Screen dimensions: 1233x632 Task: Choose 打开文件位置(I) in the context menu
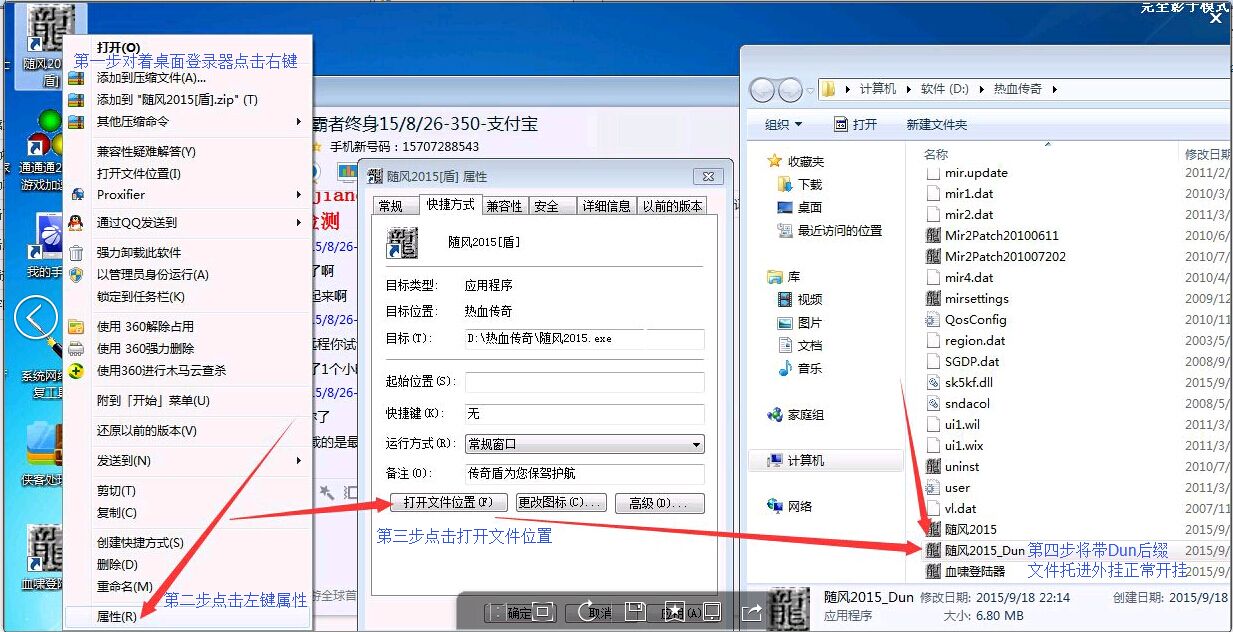pyautogui.click(x=139, y=174)
